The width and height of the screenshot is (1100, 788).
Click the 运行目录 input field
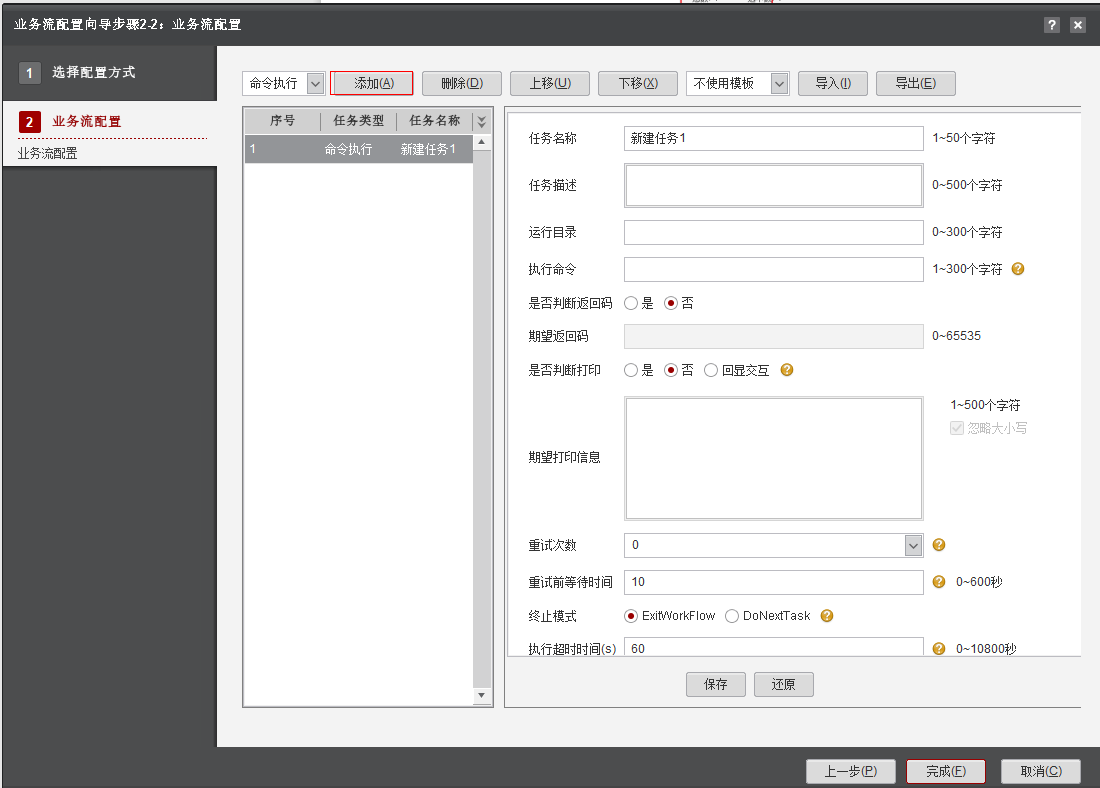(x=773, y=232)
